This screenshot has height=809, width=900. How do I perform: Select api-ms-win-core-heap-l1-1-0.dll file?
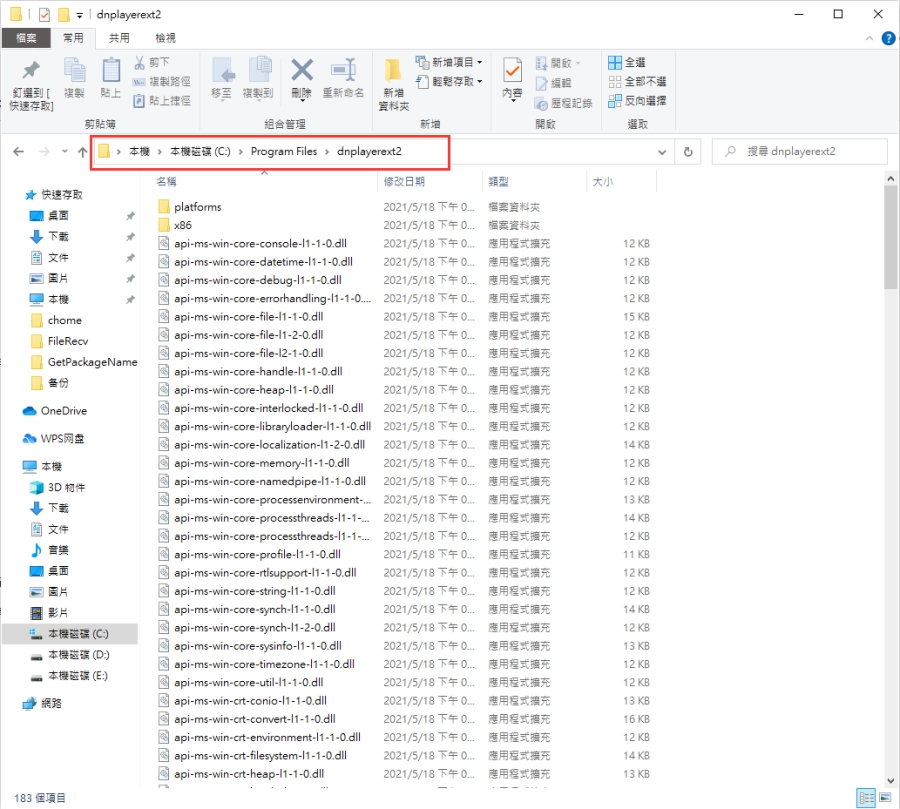point(254,390)
